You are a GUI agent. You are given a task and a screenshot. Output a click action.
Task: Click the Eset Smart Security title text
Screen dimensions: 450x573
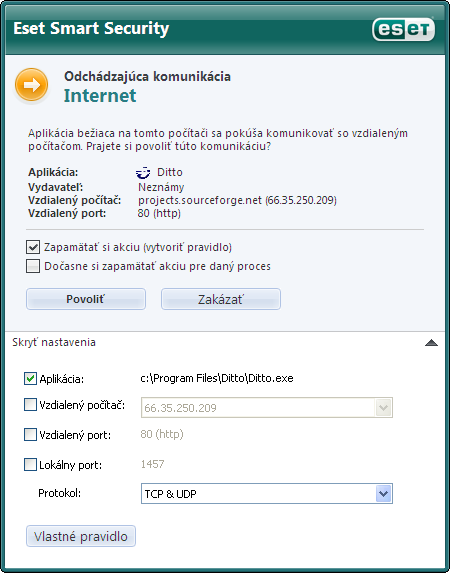[x=91, y=29]
